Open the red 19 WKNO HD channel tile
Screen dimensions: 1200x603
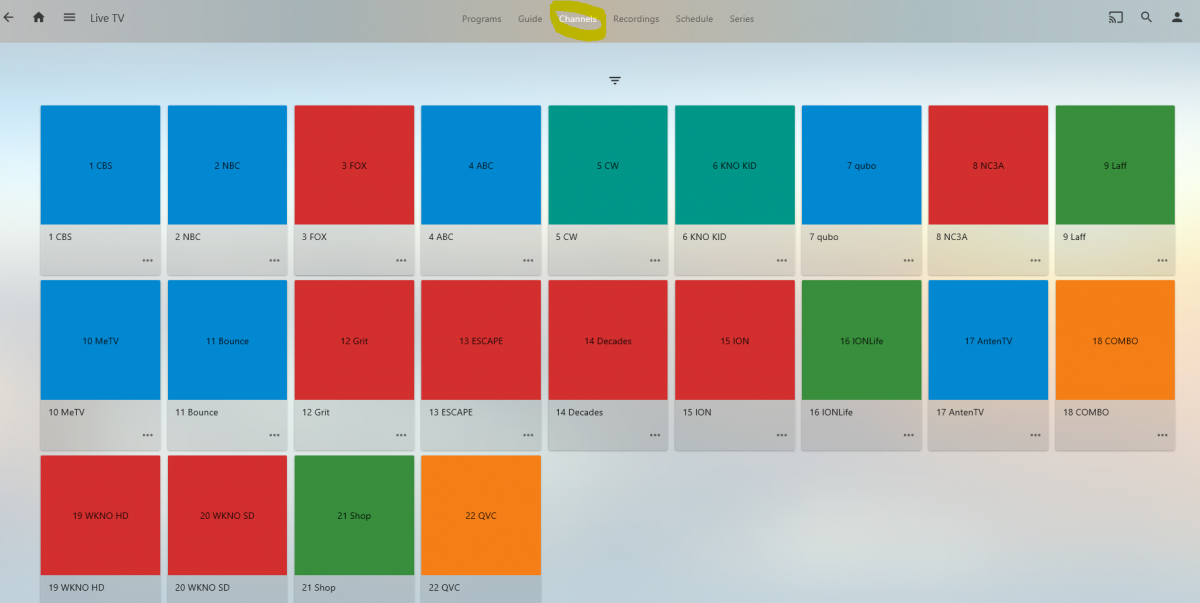[x=100, y=515]
